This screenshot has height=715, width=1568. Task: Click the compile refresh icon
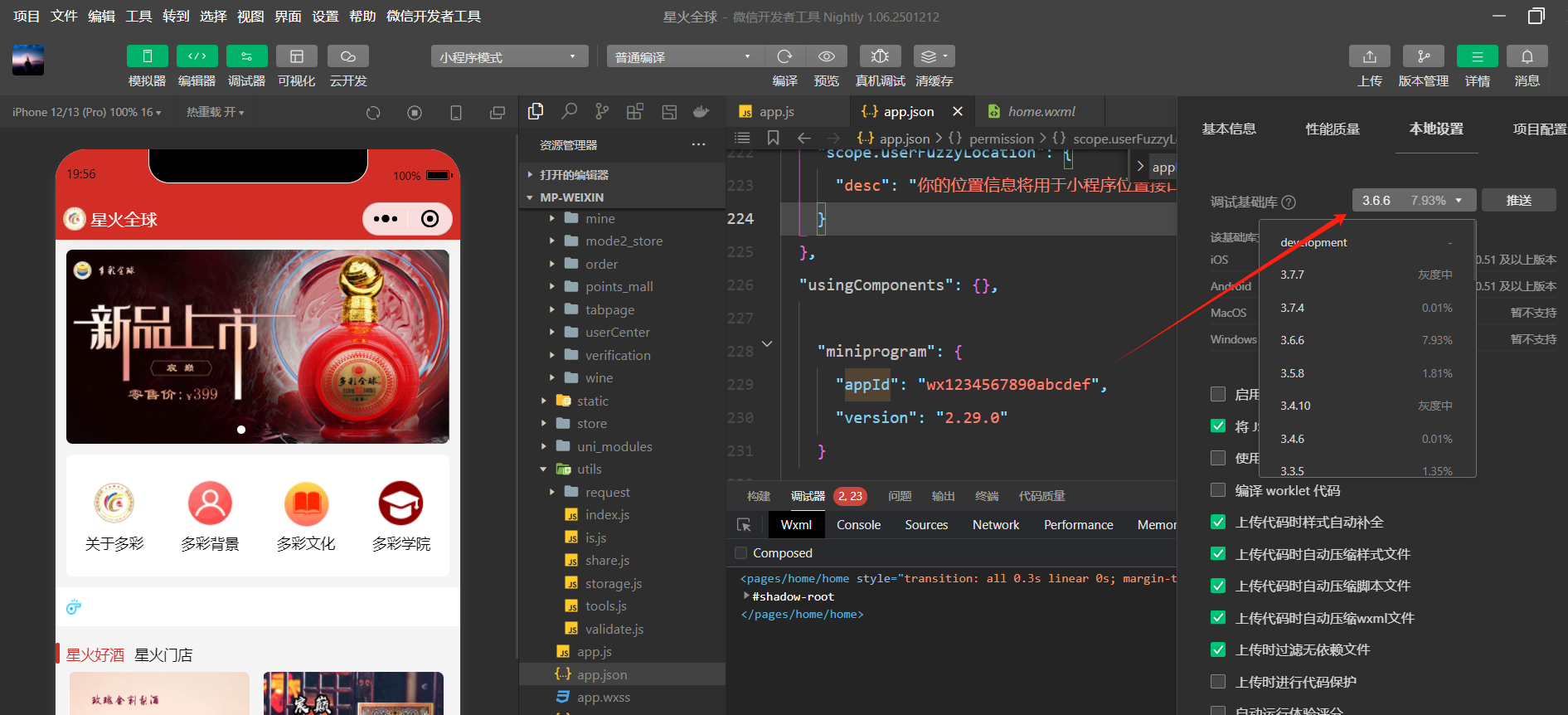tap(784, 56)
